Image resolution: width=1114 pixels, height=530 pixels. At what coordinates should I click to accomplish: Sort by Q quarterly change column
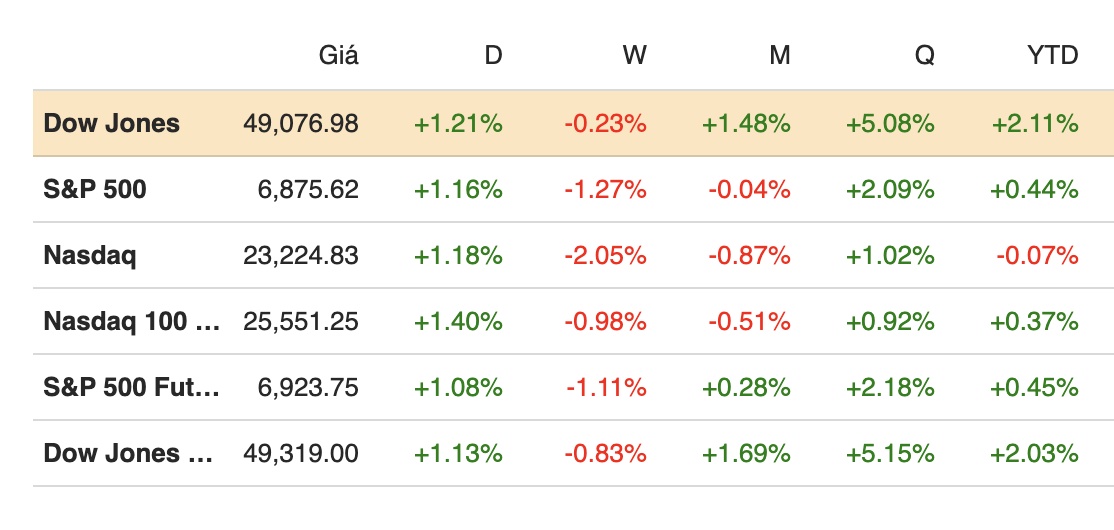(924, 55)
